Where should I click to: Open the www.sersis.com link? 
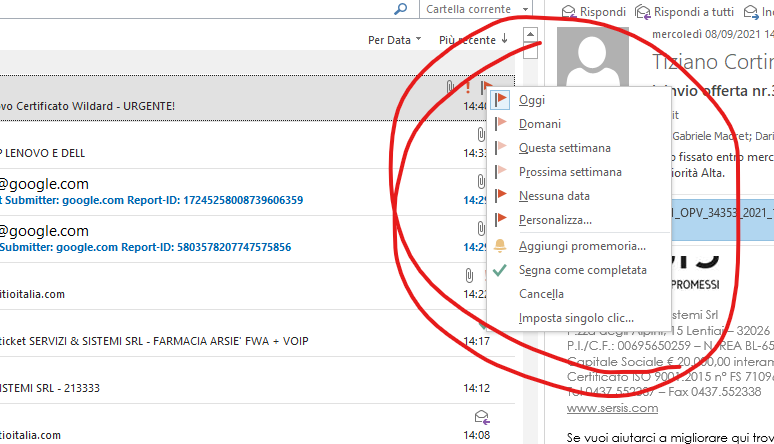(612, 408)
